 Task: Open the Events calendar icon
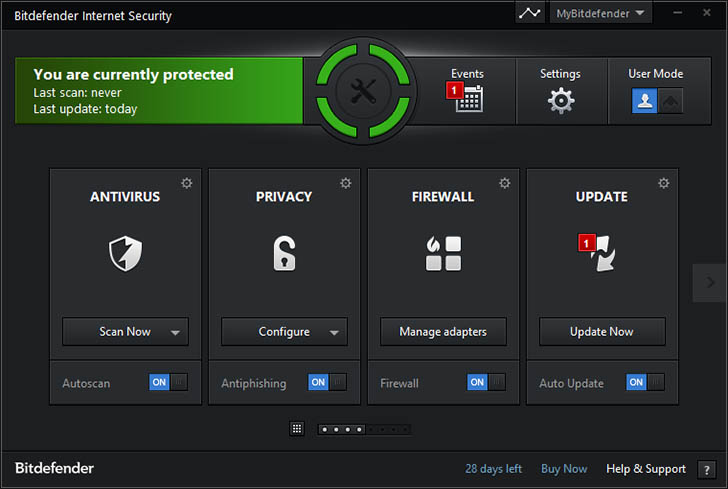click(x=467, y=98)
